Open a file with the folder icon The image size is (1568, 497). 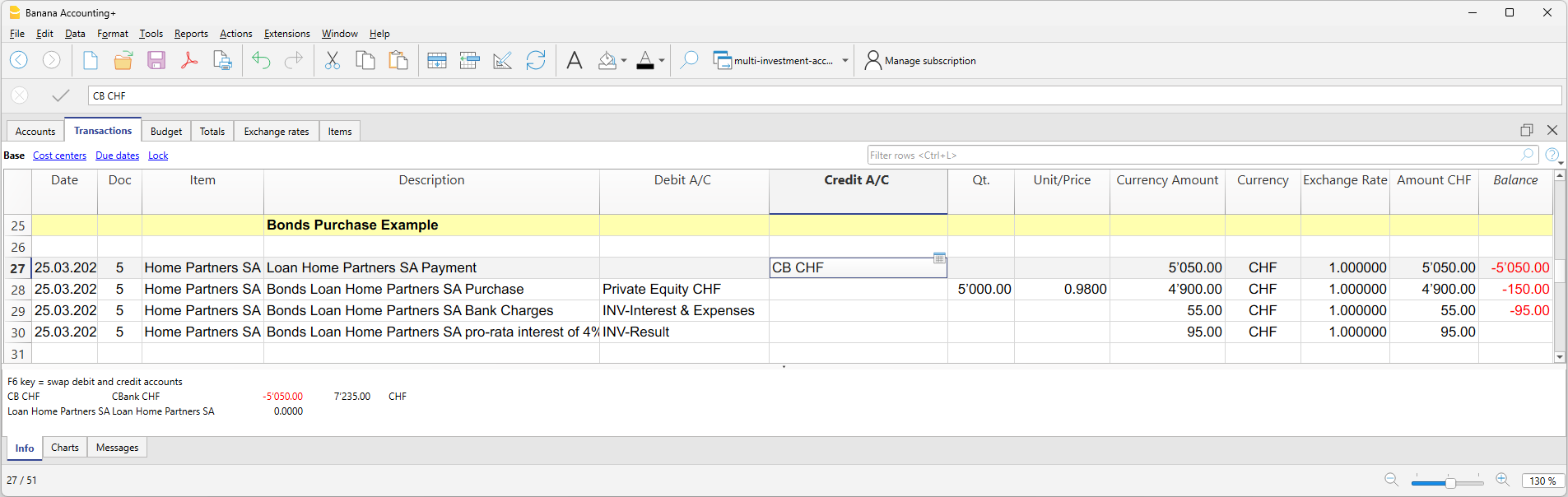tap(123, 60)
